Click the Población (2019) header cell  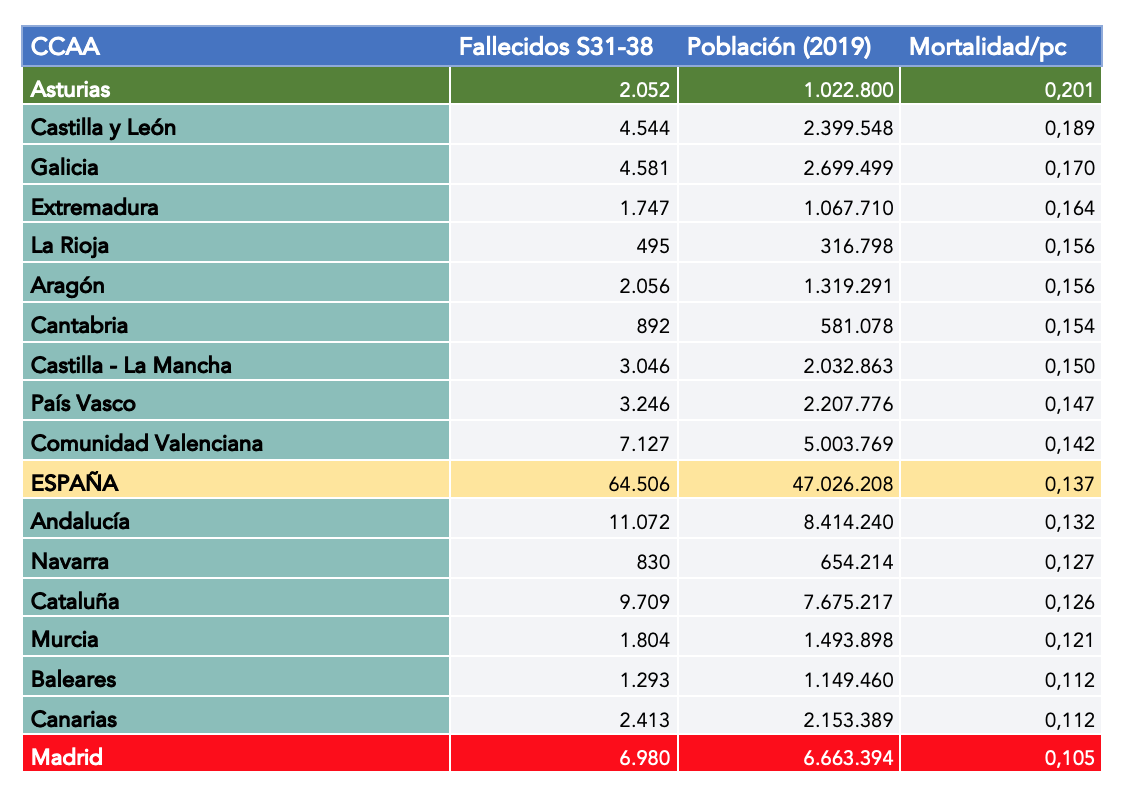click(779, 47)
